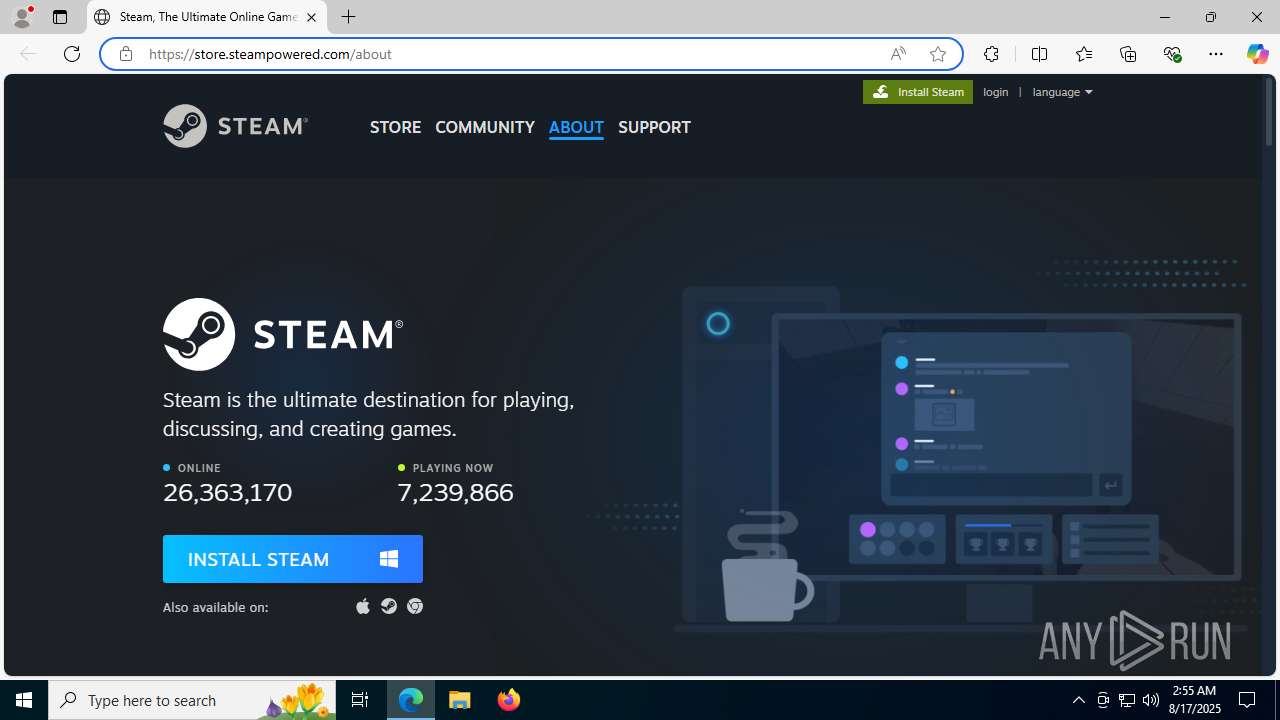Click the large Steam logo in the hero section
The image size is (1280, 720).
point(283,334)
